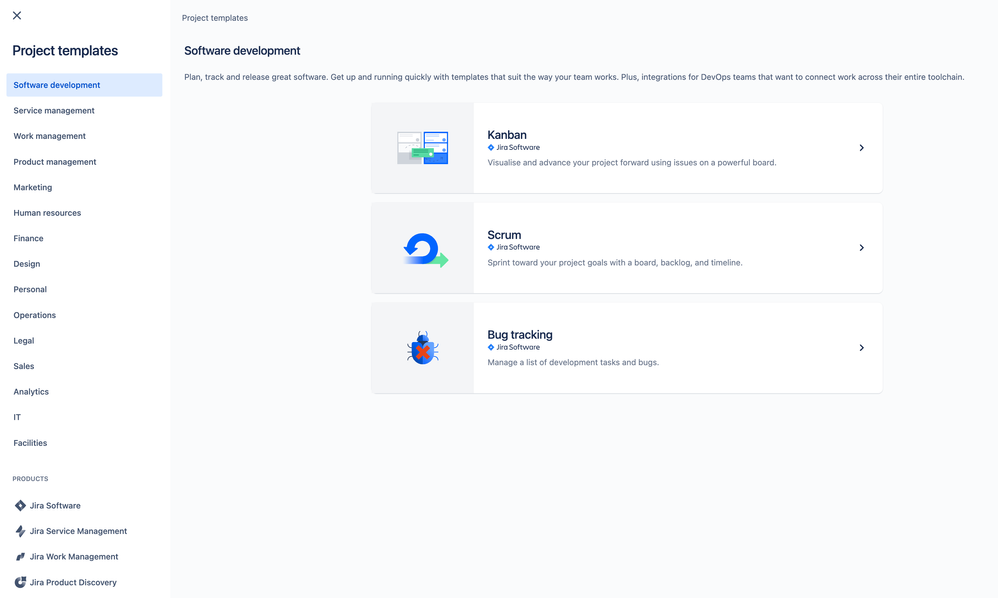This screenshot has height=598, width=998.
Task: Open the Kanban template title
Action: point(507,135)
